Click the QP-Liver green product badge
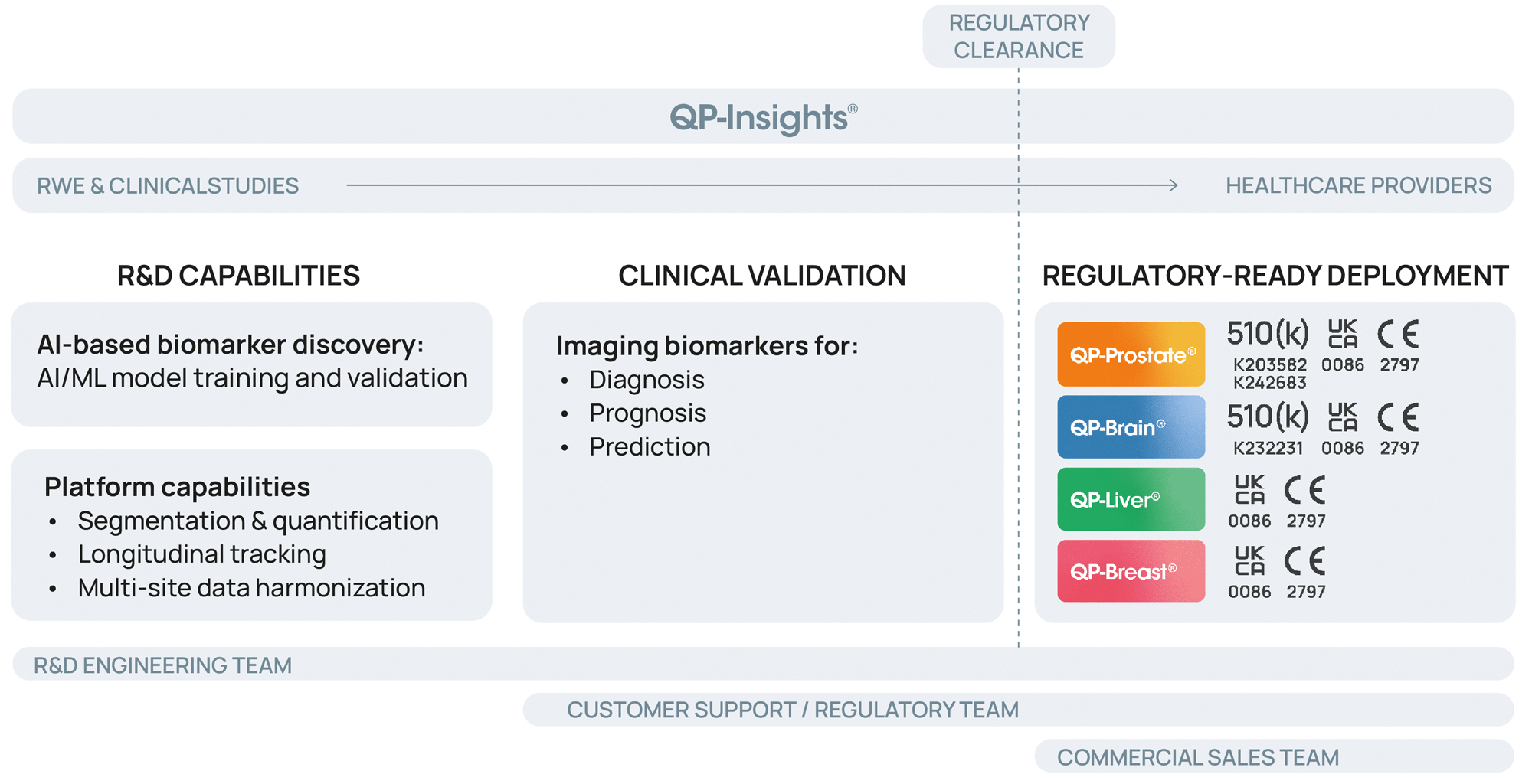1532x784 pixels. (1131, 499)
